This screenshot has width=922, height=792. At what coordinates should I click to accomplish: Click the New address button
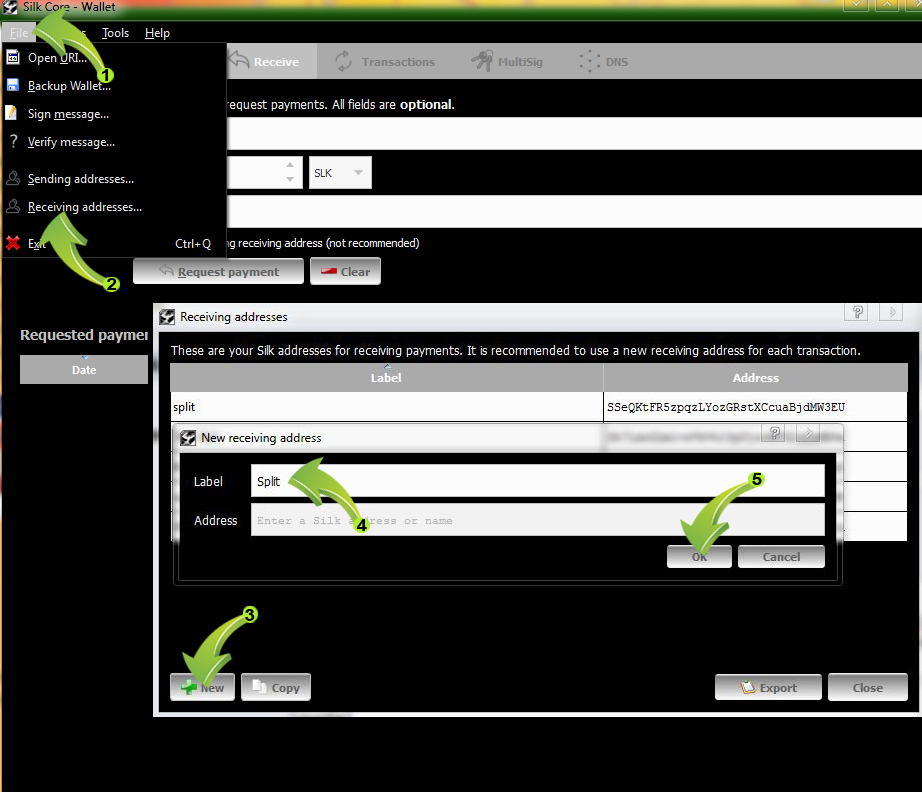click(202, 687)
